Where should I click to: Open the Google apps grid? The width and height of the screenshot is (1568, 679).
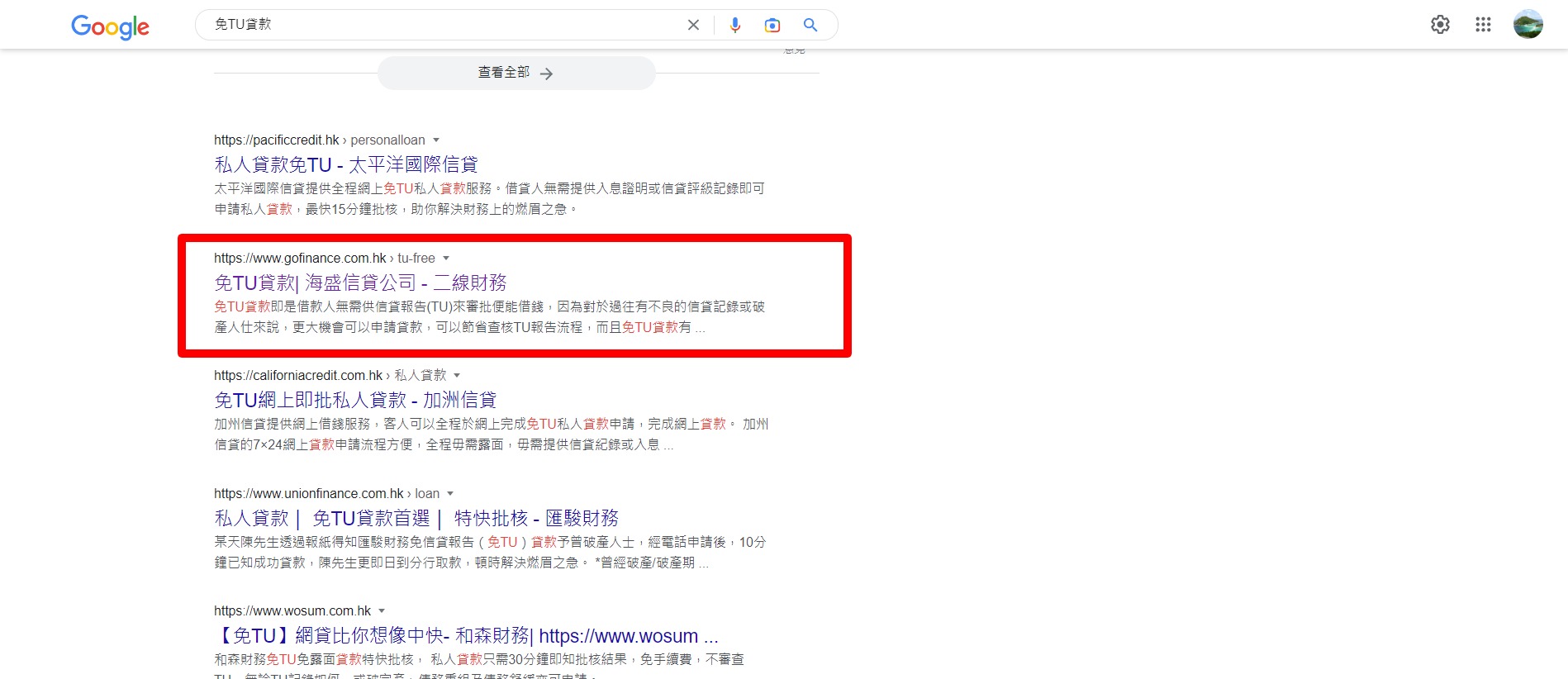(1483, 25)
